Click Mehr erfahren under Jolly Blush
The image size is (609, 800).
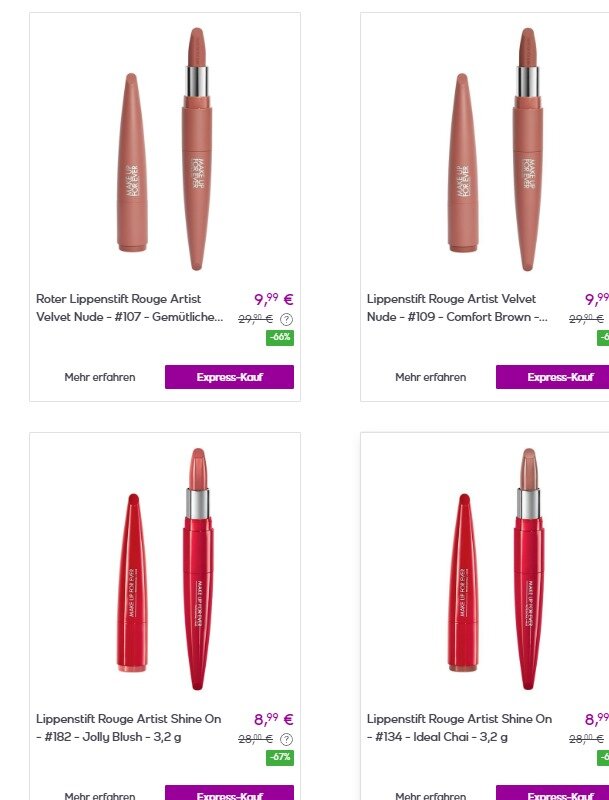click(x=100, y=796)
